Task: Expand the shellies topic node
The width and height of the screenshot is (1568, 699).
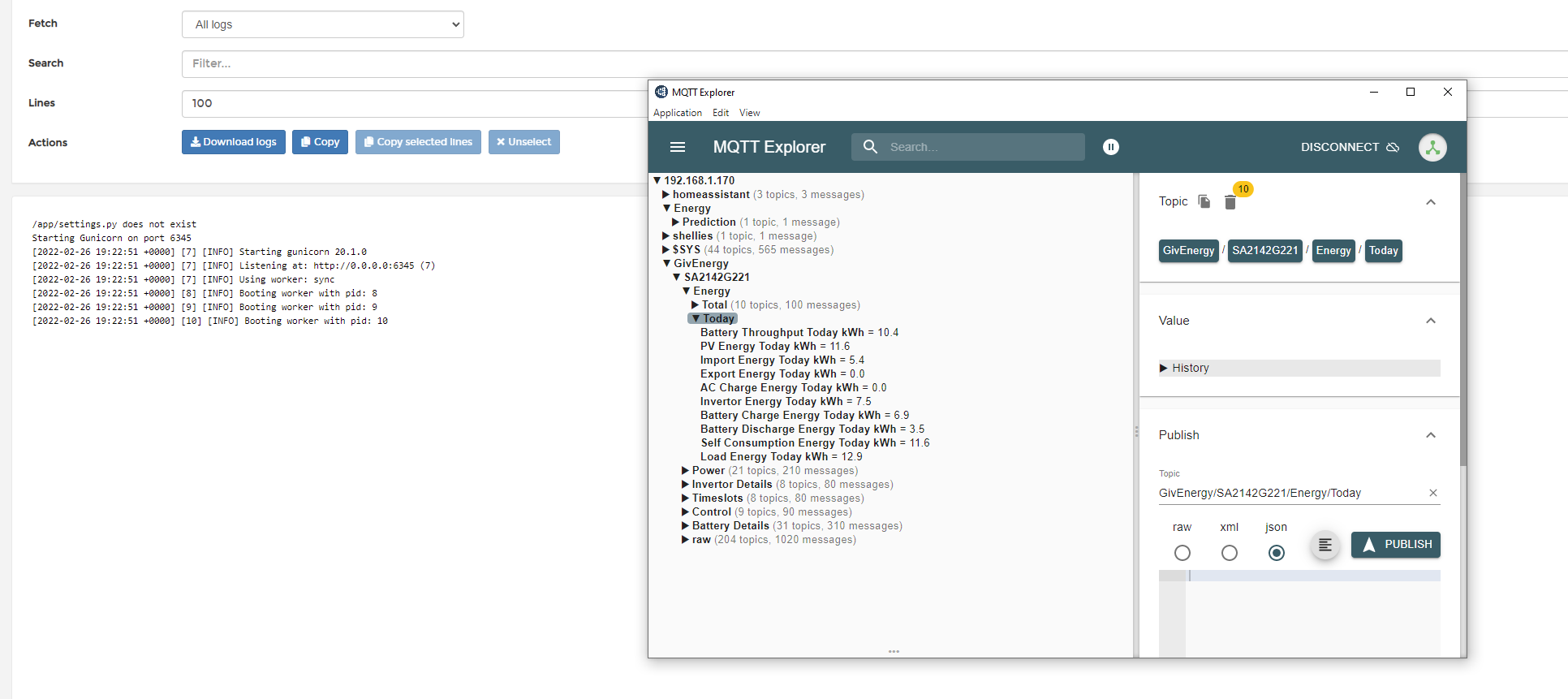Action: [666, 236]
